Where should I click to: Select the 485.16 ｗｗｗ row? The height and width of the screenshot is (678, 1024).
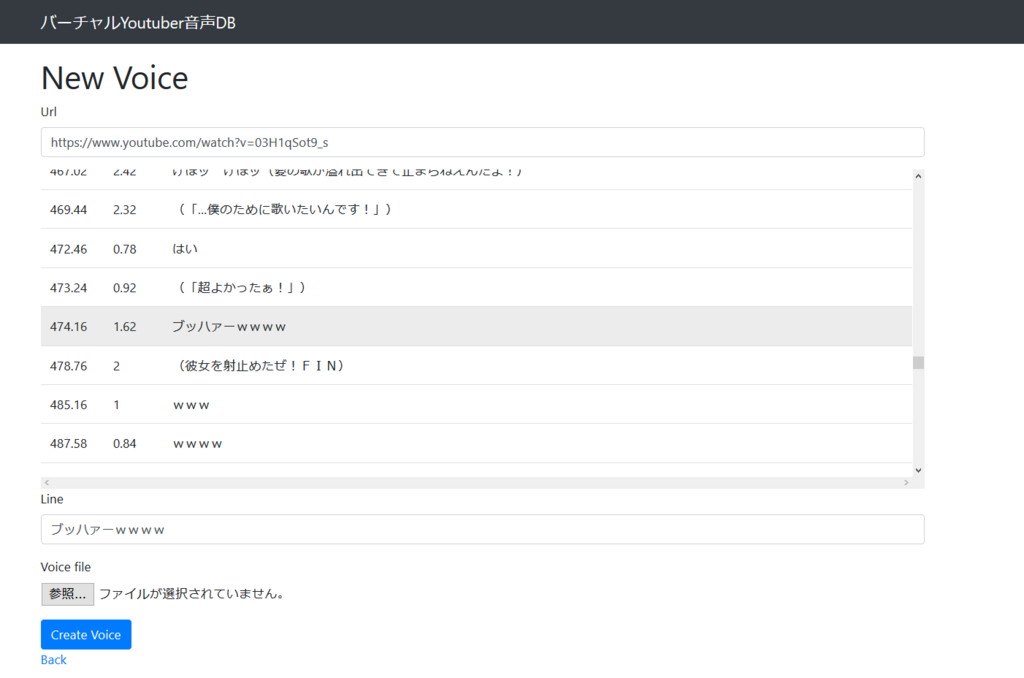[x=476, y=404]
